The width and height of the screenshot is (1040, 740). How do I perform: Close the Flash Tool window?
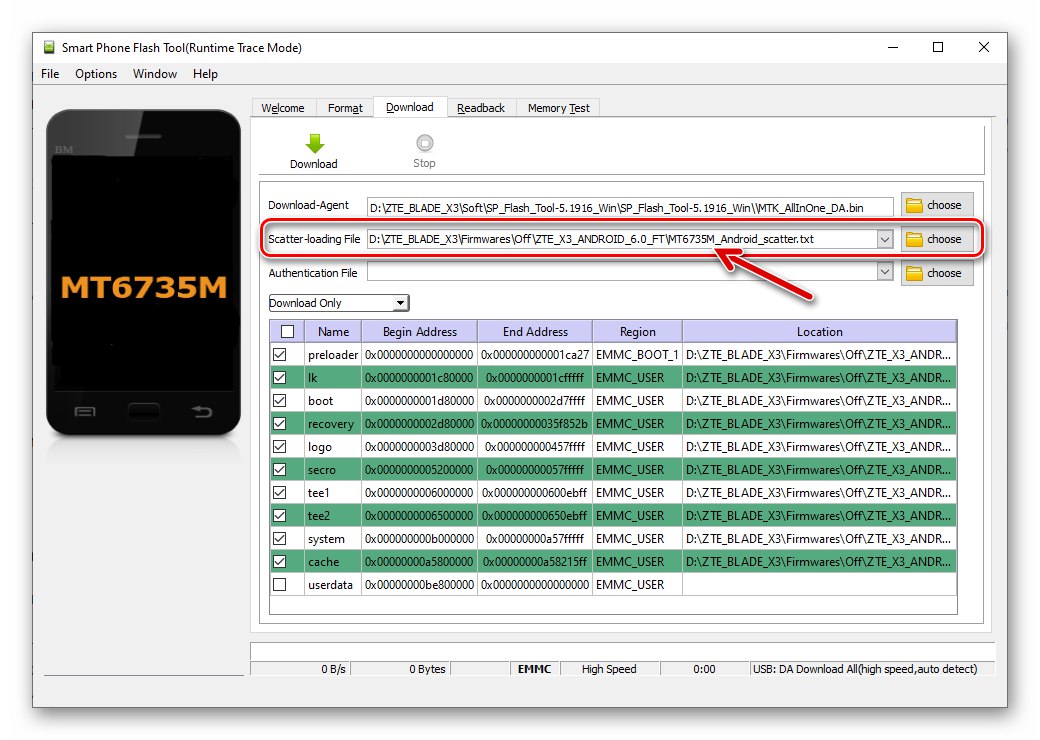(x=984, y=47)
